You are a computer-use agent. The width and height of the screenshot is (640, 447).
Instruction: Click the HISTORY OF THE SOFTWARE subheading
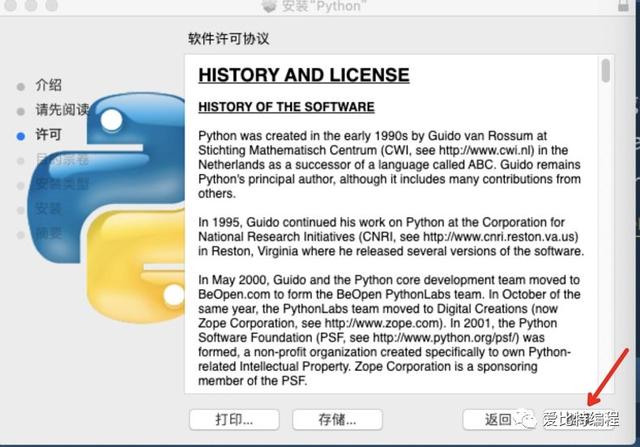tap(286, 107)
